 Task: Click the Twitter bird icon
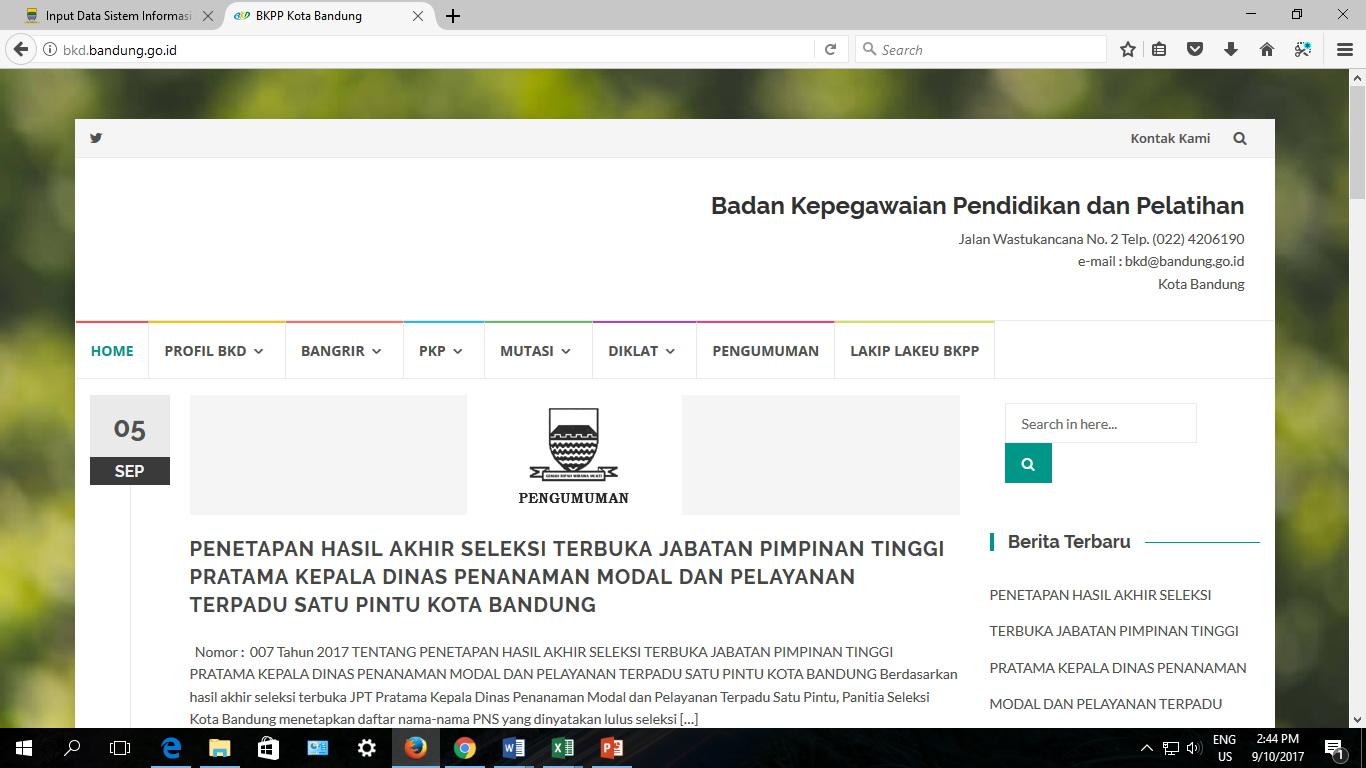96,138
